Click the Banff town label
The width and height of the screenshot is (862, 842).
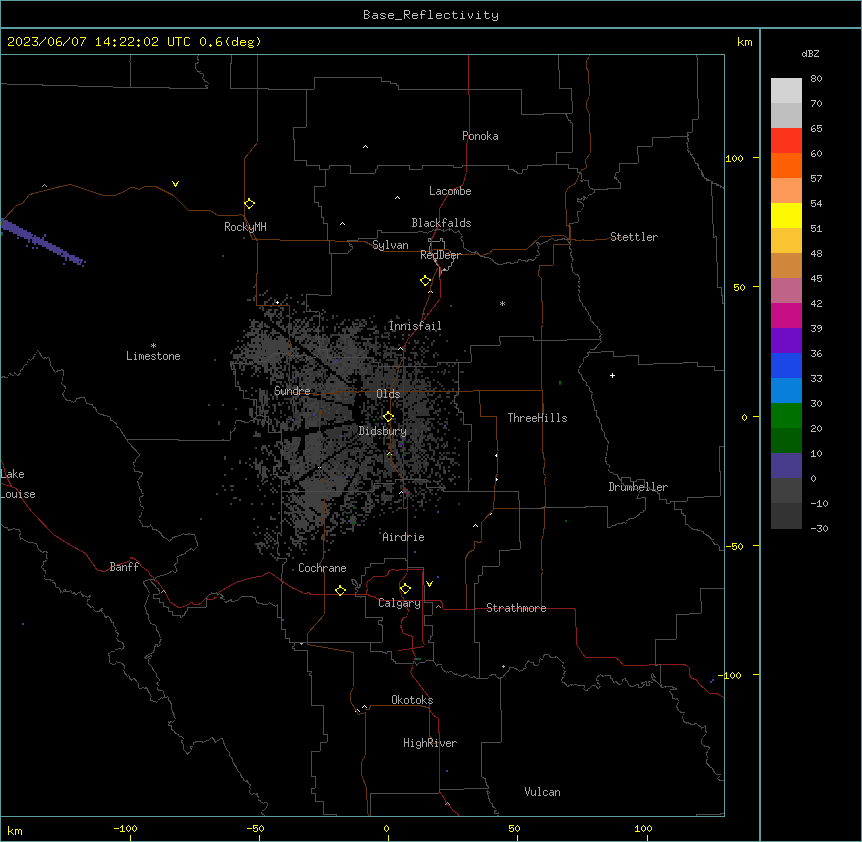click(x=124, y=567)
